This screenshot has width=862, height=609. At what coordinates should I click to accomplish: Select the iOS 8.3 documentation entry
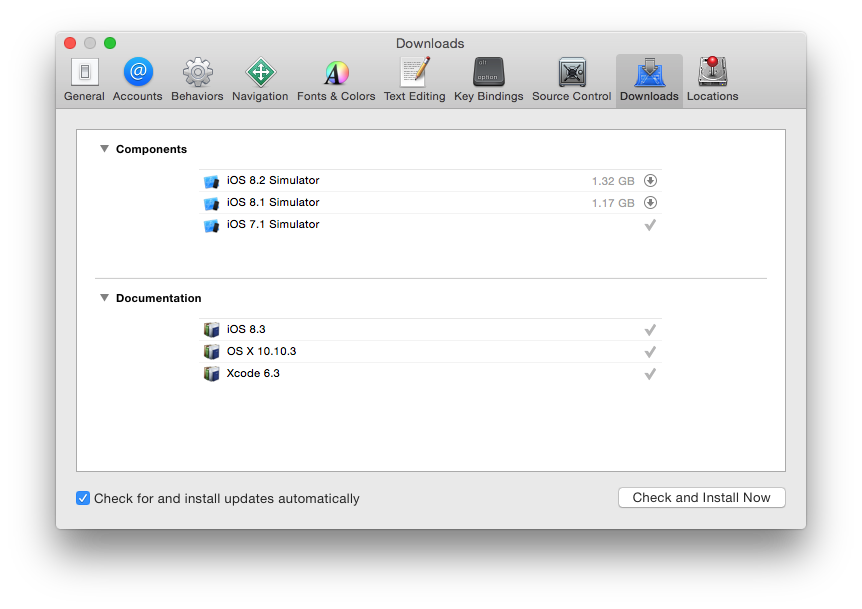pyautogui.click(x=246, y=329)
